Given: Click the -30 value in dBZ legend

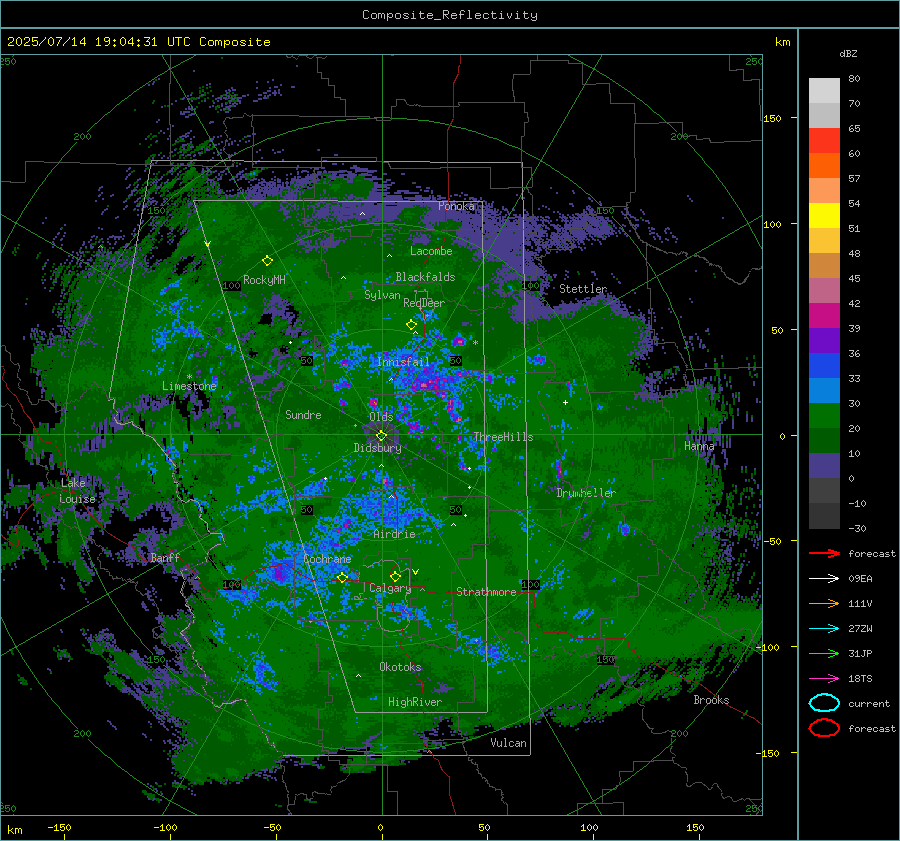Looking at the screenshot, I should (857, 528).
